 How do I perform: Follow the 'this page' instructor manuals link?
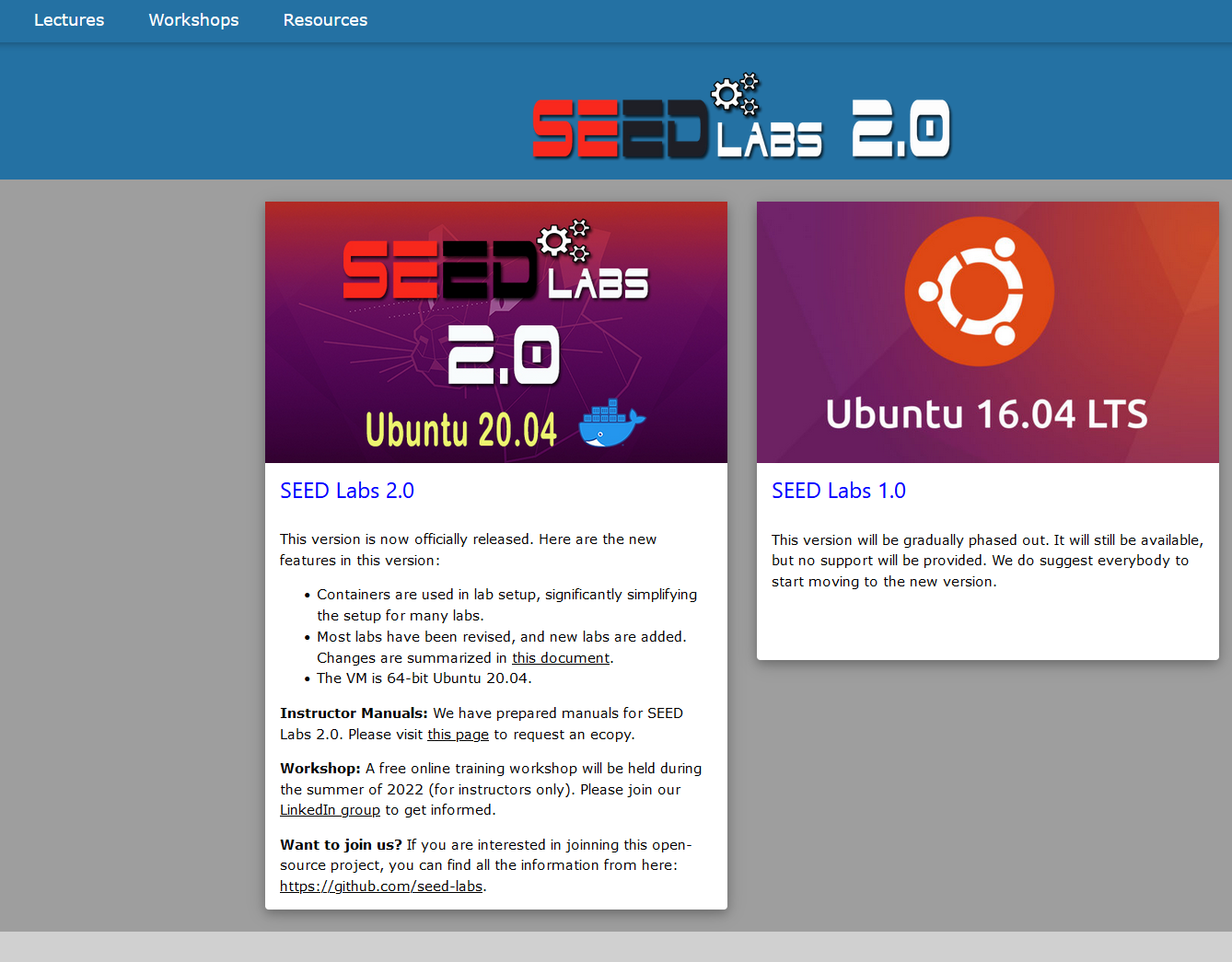click(458, 735)
